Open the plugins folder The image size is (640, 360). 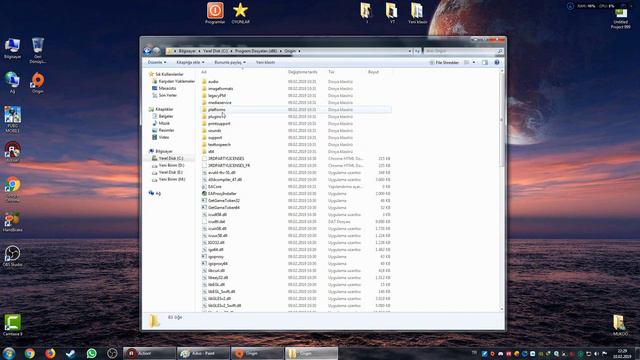215,117
